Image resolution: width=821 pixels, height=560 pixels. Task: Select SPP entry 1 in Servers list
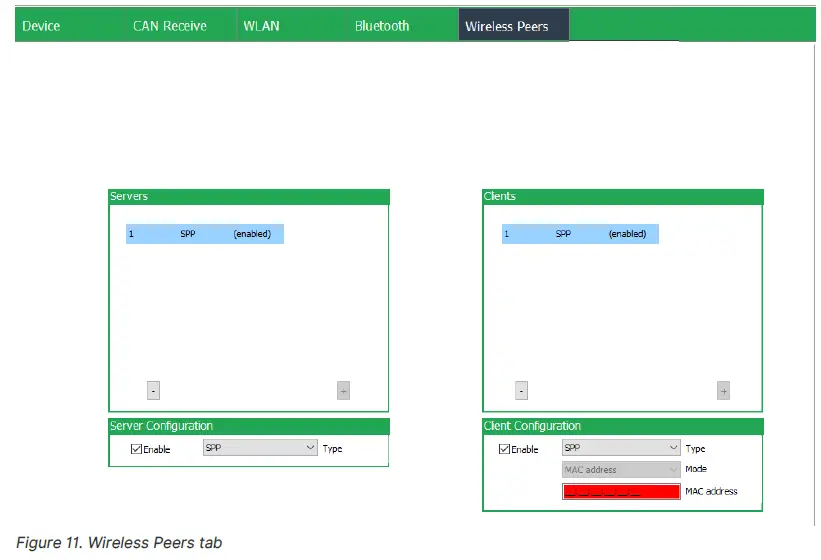(205, 234)
